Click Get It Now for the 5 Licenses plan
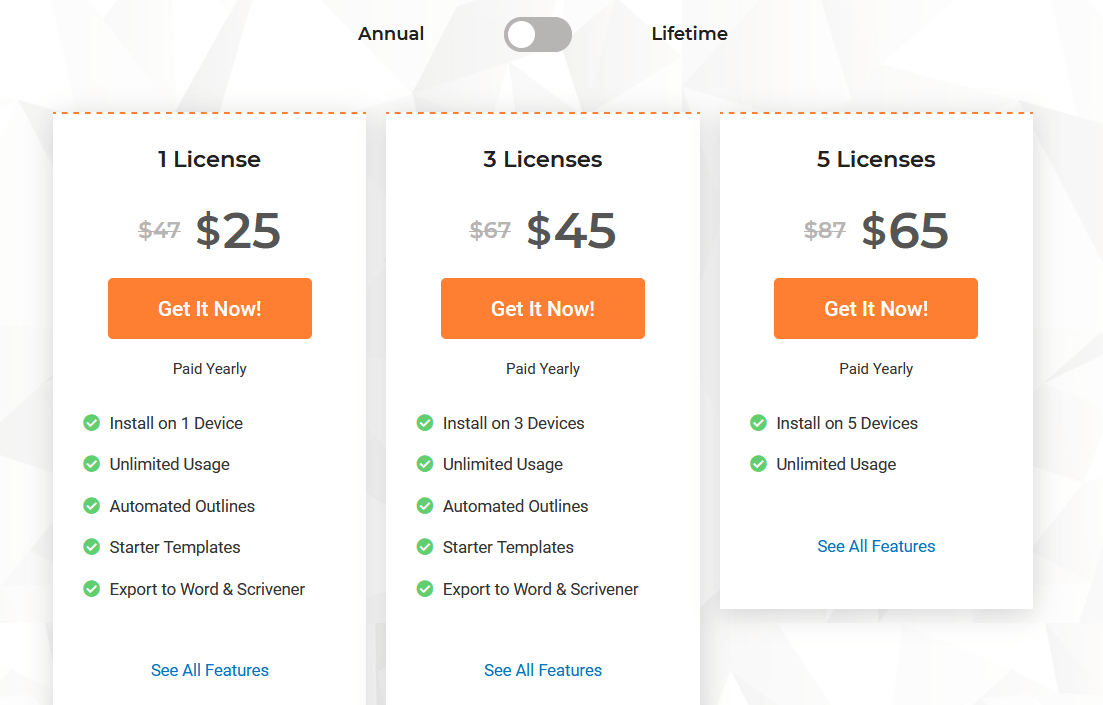1103x705 pixels. tap(876, 308)
